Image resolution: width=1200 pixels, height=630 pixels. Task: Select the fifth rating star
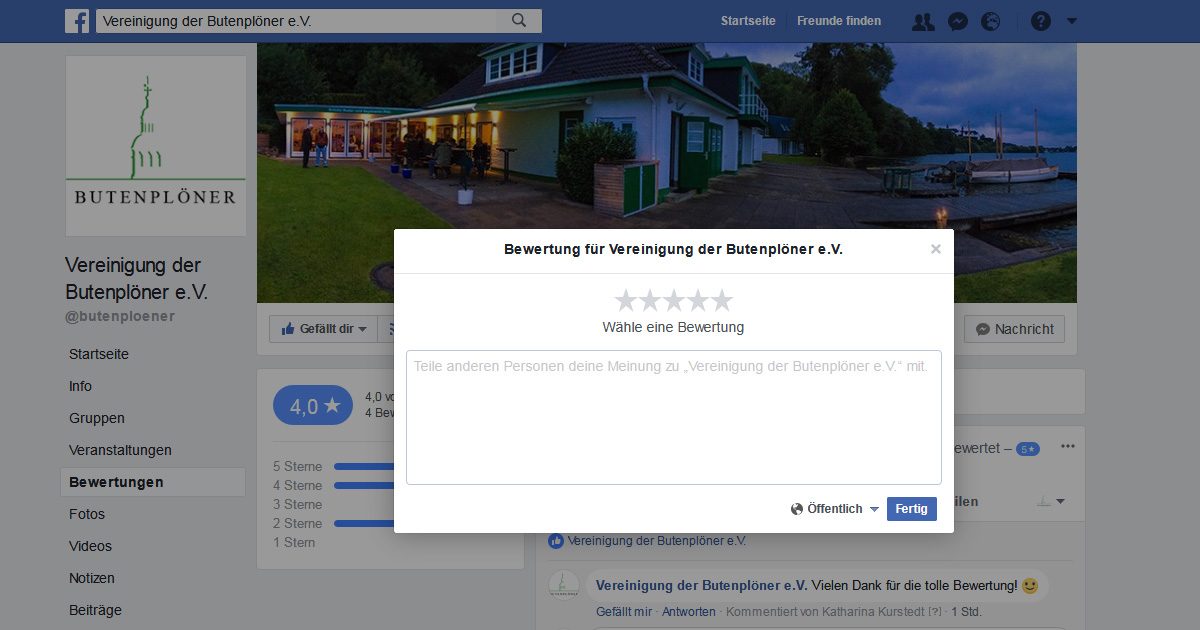click(722, 300)
